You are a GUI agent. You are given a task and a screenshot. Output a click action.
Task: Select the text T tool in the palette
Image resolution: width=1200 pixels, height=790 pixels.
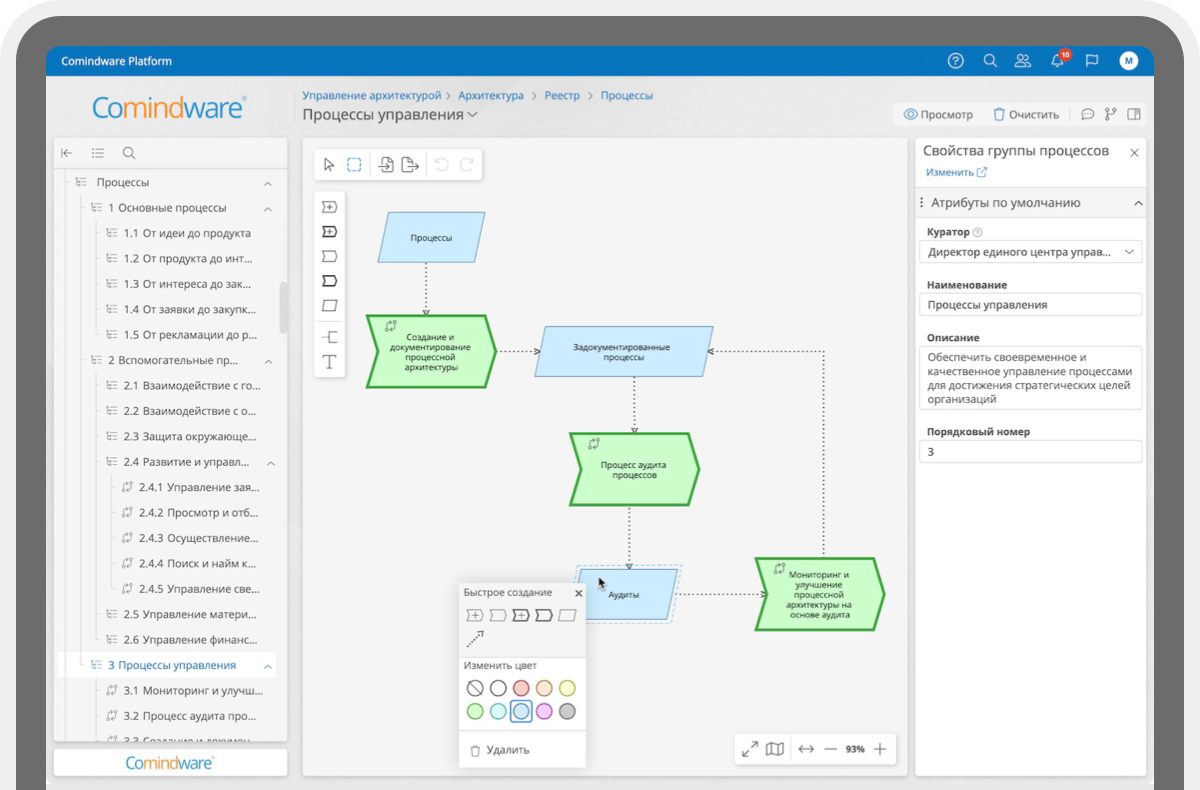(x=329, y=361)
